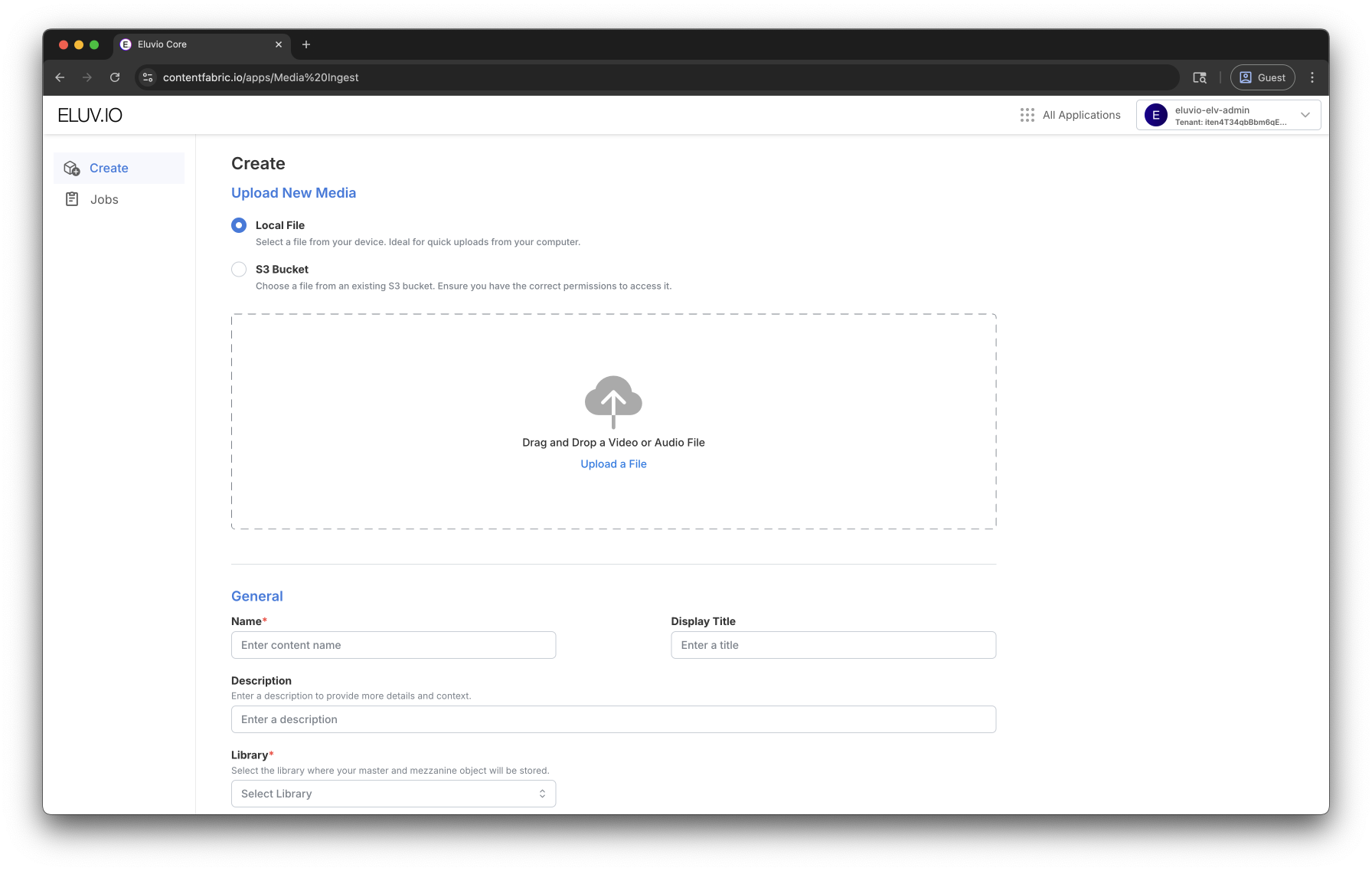Click the Name input field
Image resolution: width=1372 pixels, height=871 pixels.
(394, 645)
